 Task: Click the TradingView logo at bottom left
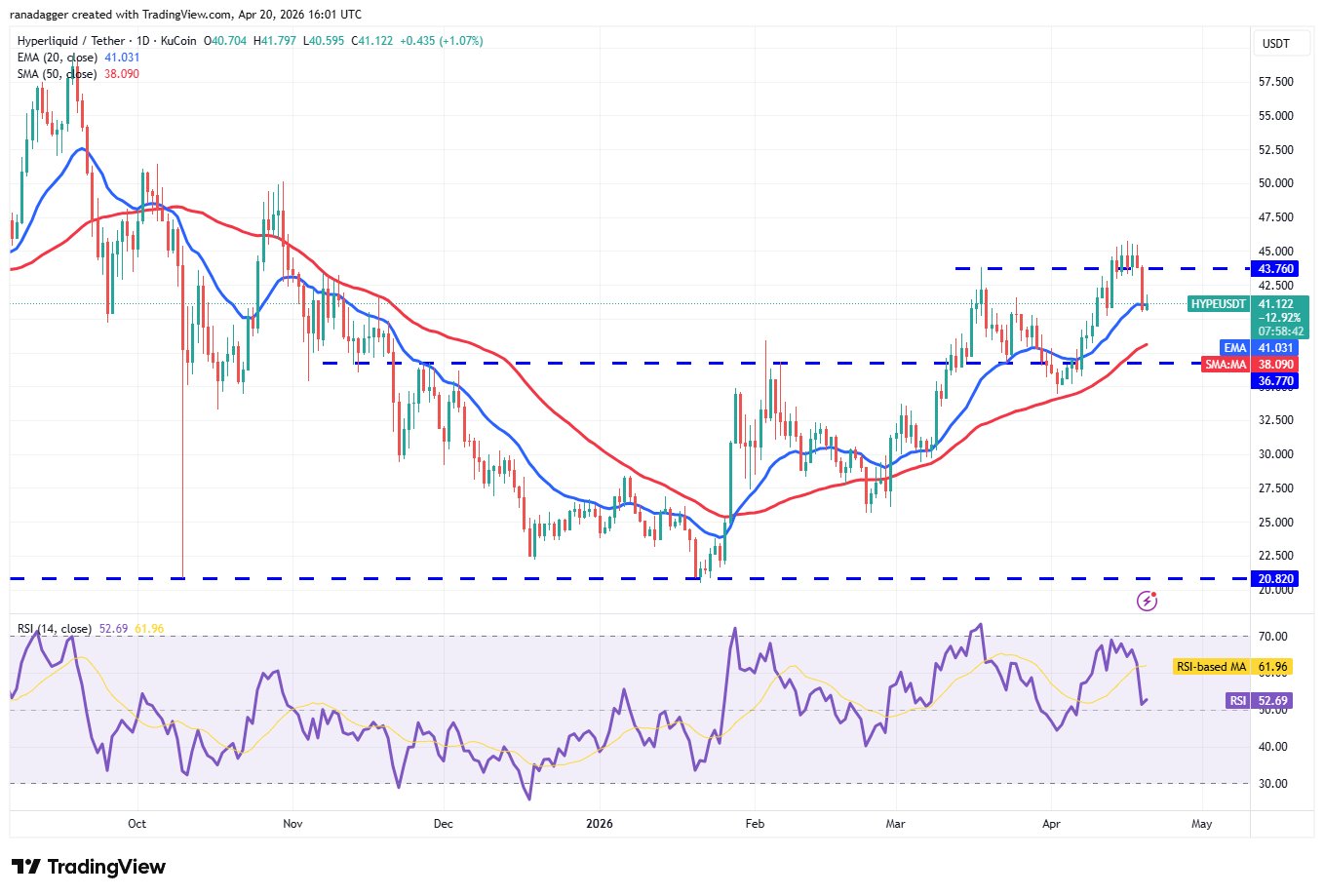pos(89,867)
